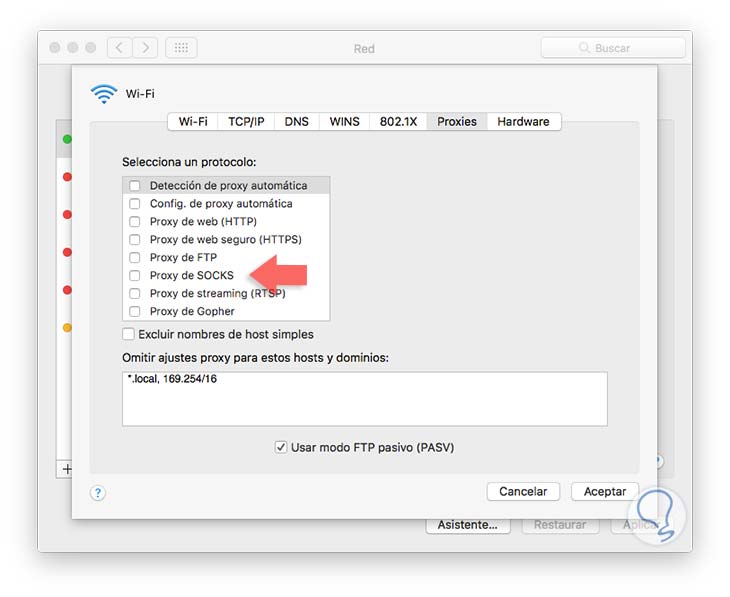This screenshot has width=730, height=597.
Task: Tick Config. de proxy automática checkbox
Action: (135, 204)
